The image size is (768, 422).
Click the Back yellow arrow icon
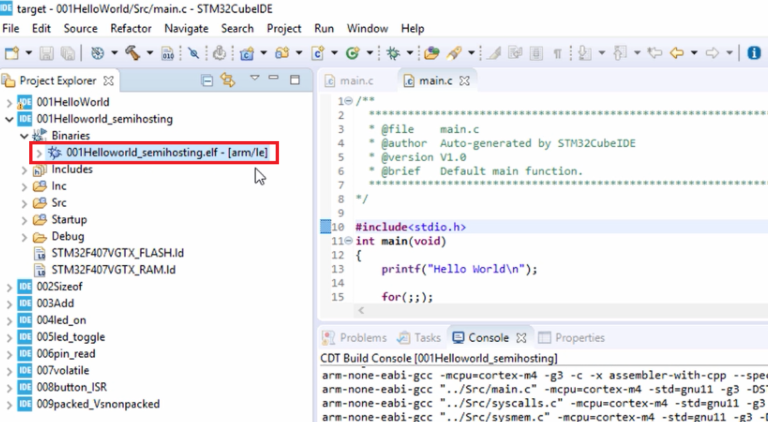[x=676, y=53]
